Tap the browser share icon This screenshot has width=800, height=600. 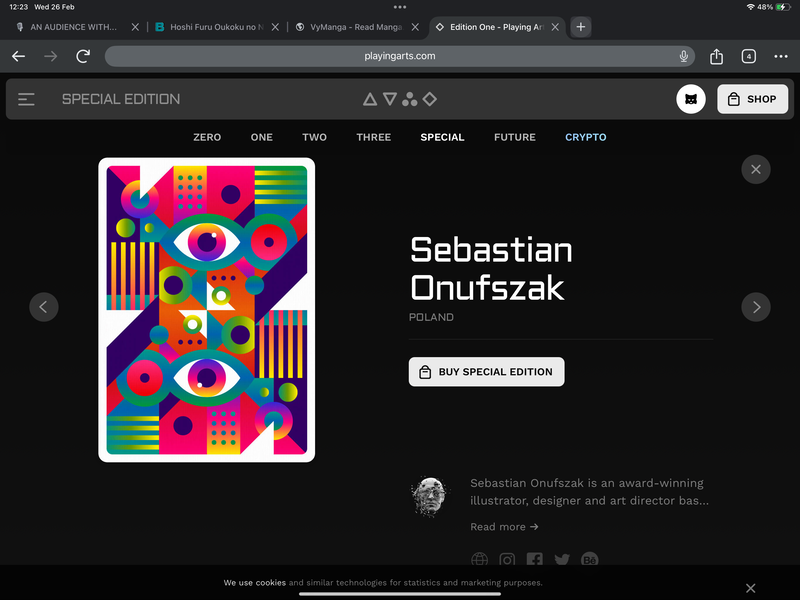tap(716, 56)
